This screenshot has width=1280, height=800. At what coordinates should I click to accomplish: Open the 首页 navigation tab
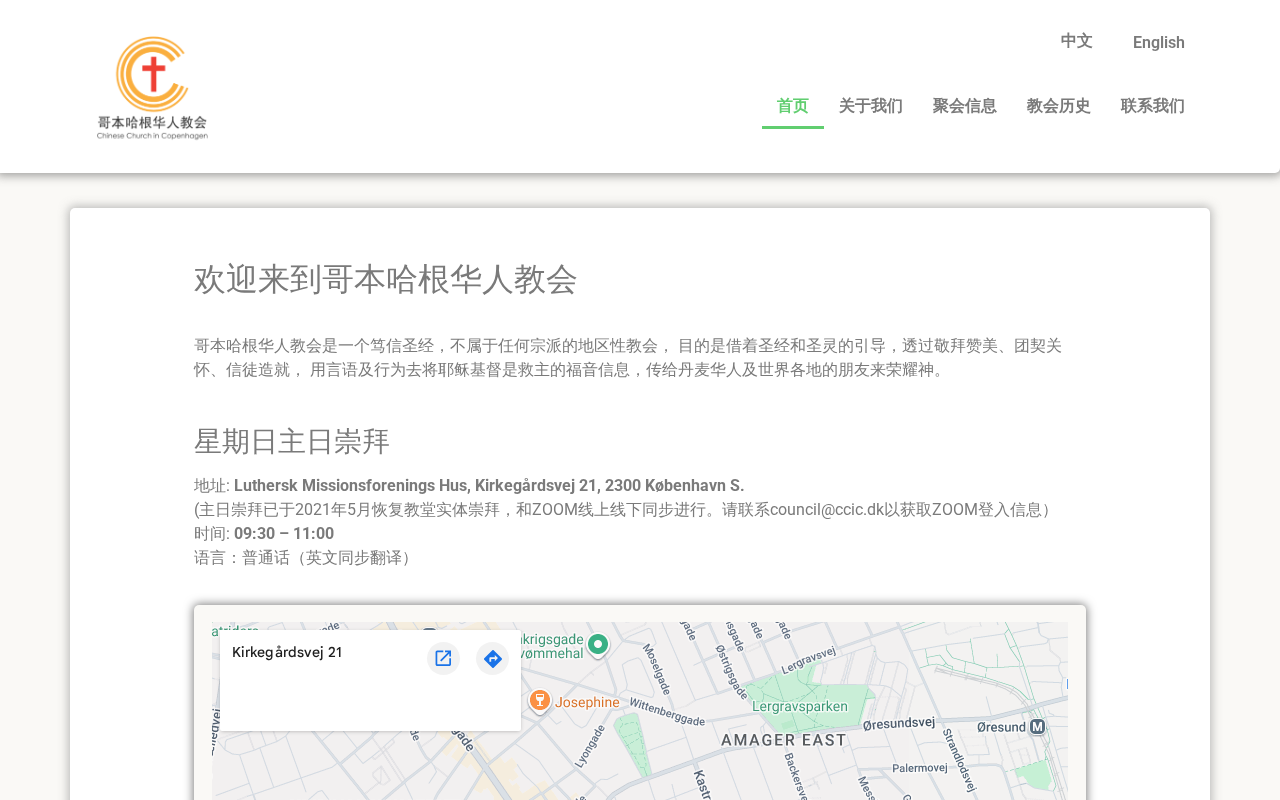[x=792, y=106]
